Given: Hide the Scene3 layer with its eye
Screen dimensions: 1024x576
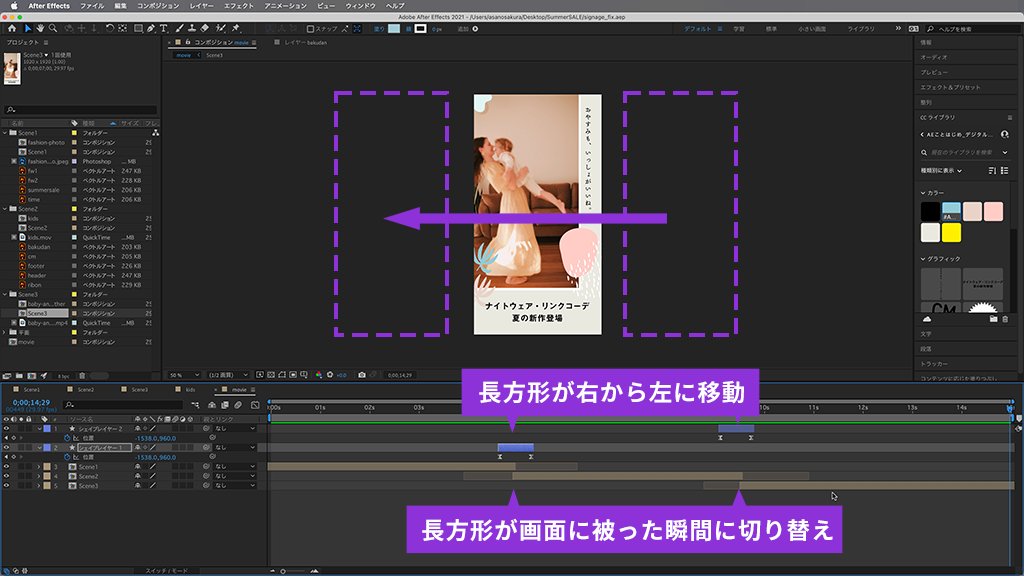Looking at the screenshot, I should pos(6,486).
